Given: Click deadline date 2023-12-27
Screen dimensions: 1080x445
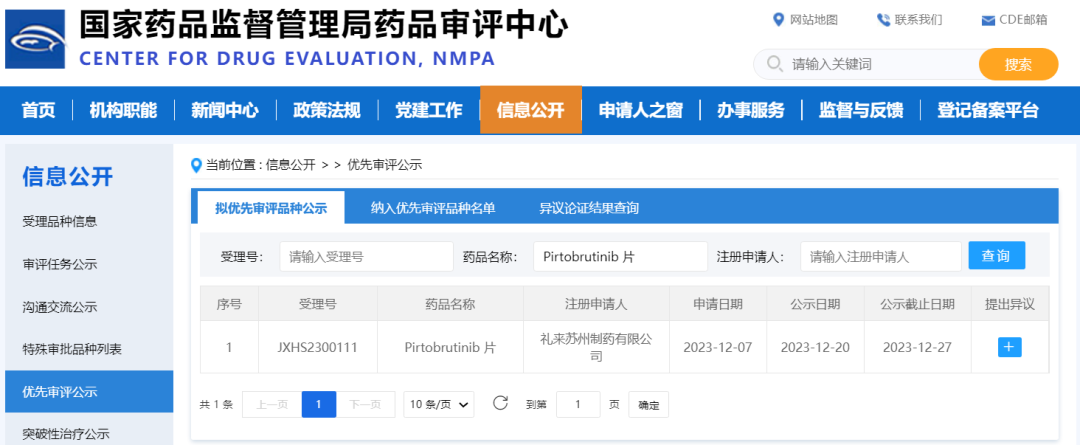Looking at the screenshot, I should click(917, 347).
